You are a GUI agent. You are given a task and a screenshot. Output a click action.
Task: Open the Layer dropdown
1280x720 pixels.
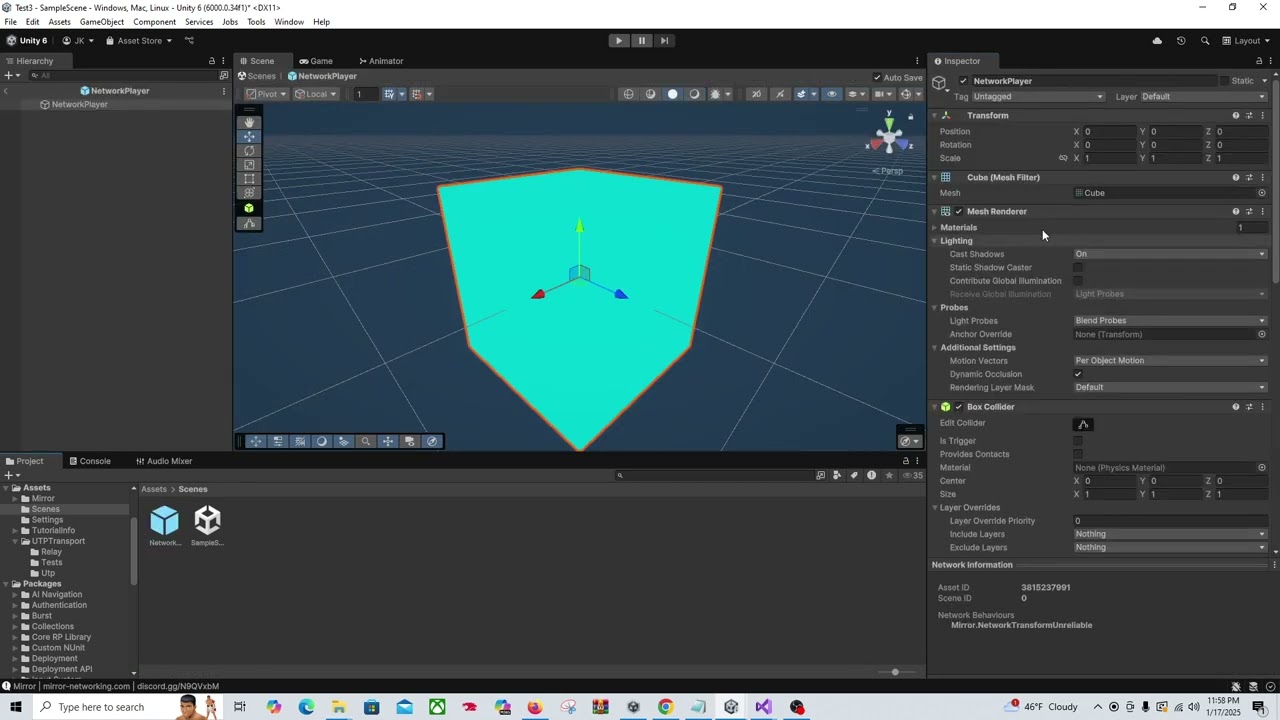click(1204, 97)
